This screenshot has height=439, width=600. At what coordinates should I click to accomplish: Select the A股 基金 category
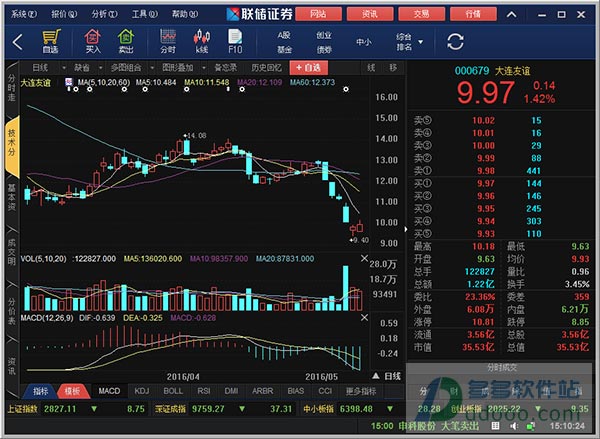point(284,42)
